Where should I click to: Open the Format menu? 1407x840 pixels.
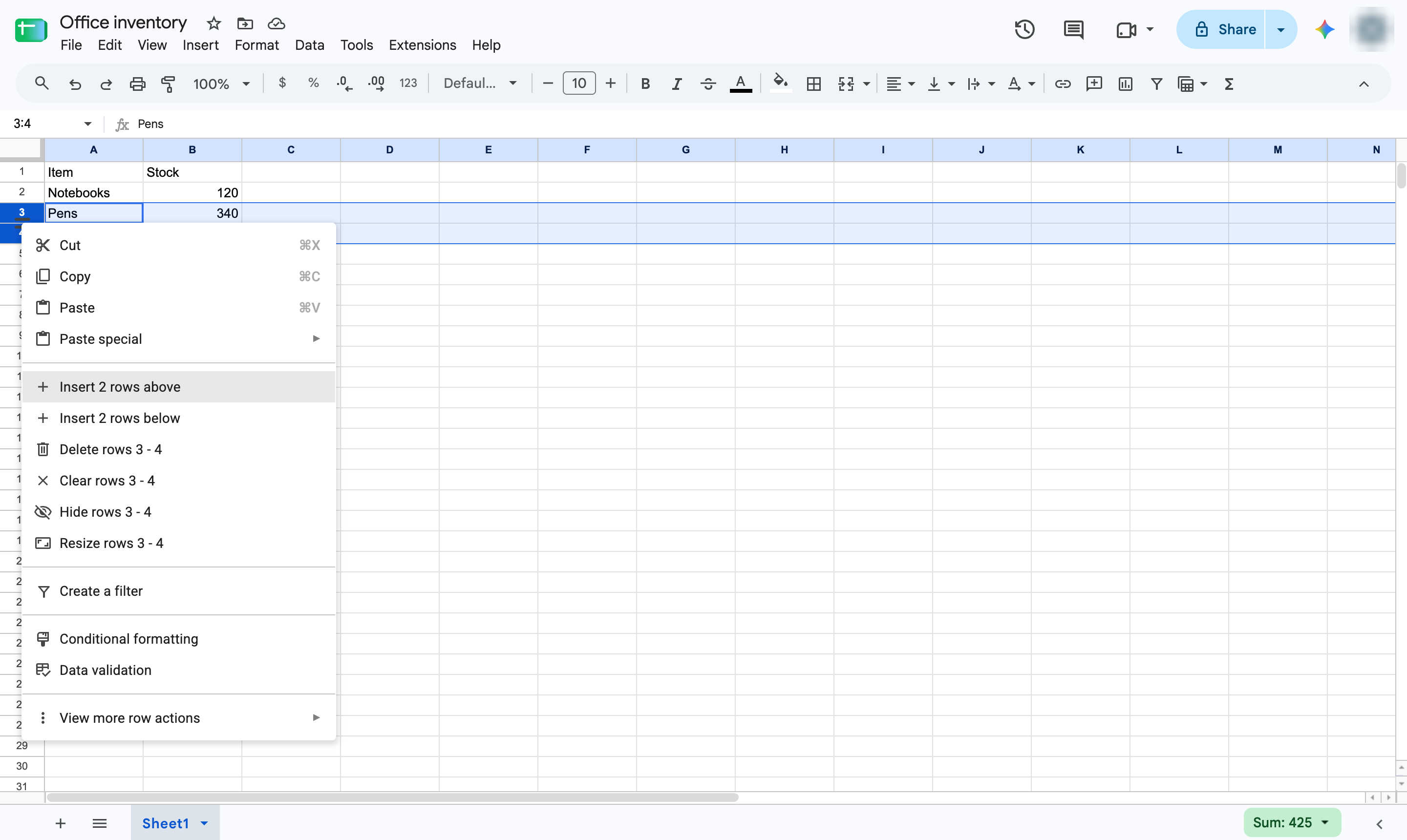tap(256, 45)
